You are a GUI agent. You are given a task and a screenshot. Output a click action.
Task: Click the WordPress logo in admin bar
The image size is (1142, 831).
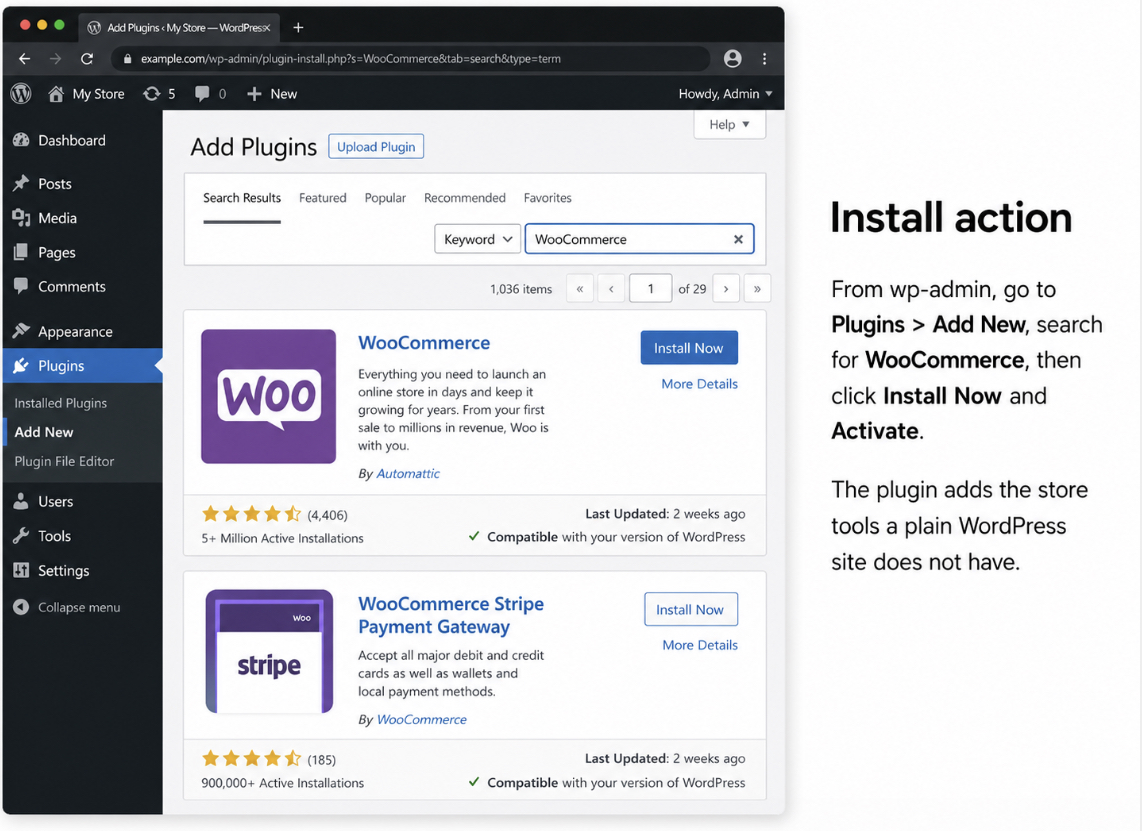tap(21, 93)
